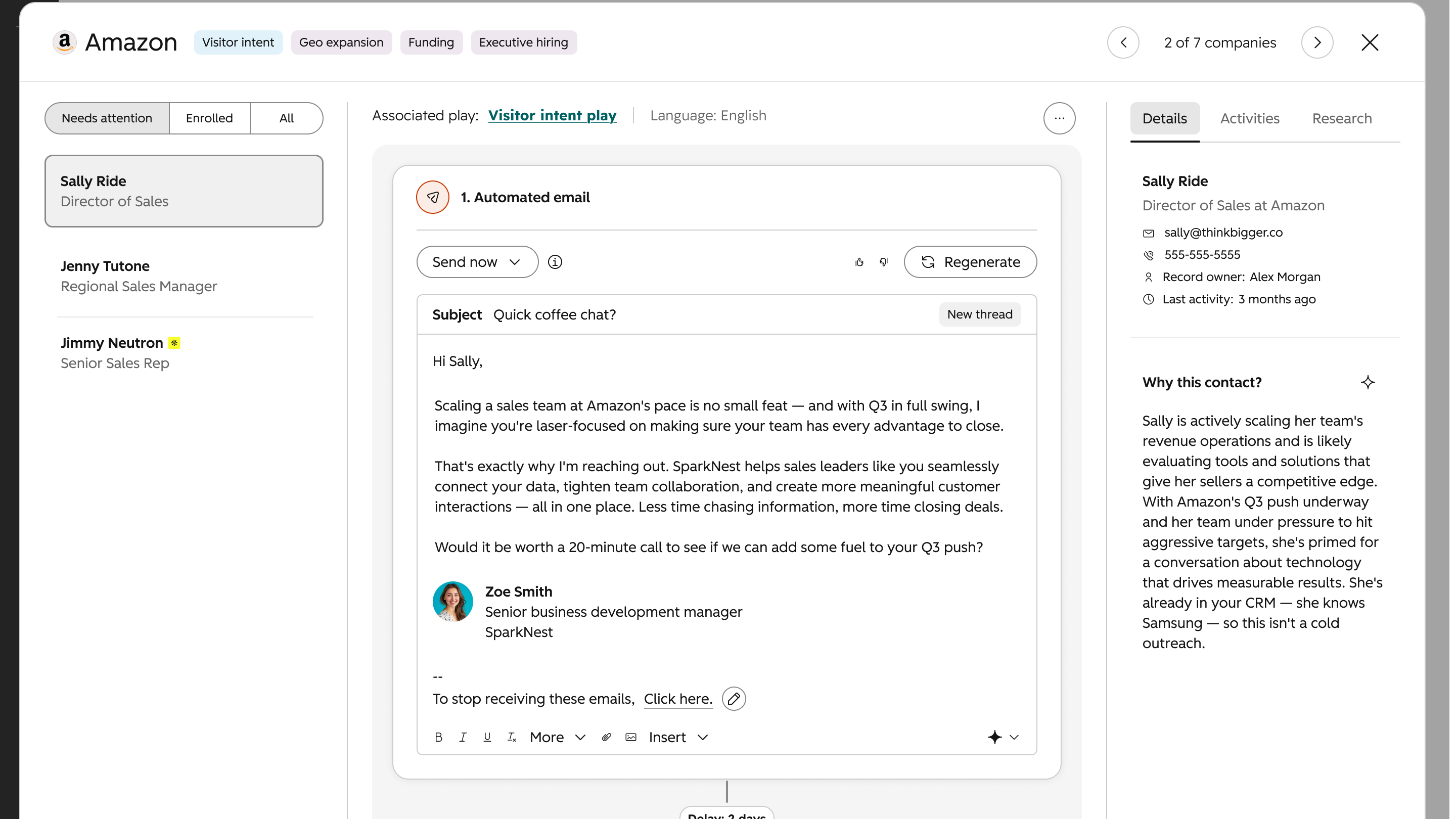
Task: Click the email envelope icon for Sally
Action: [1149, 233]
